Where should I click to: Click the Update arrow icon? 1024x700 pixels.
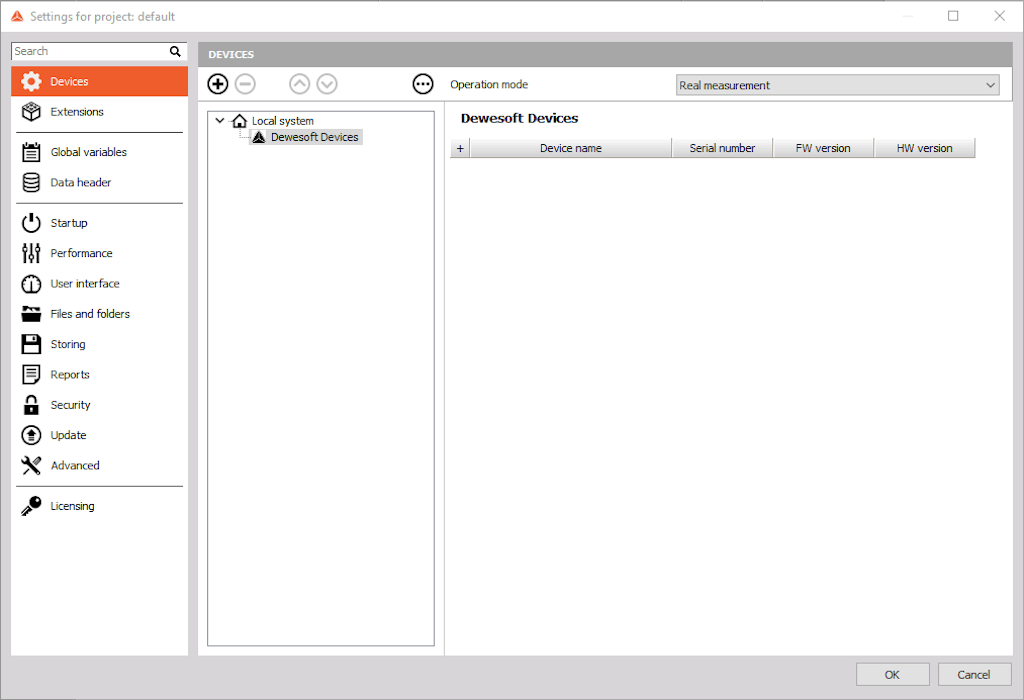click(x=31, y=435)
